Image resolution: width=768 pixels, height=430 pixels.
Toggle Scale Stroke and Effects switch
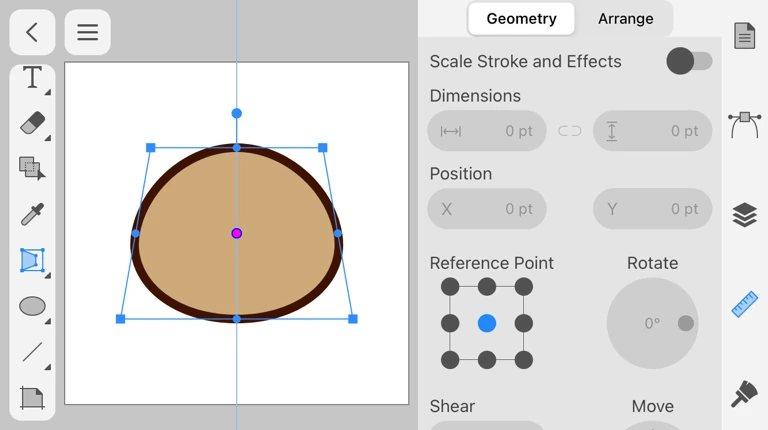coord(689,61)
